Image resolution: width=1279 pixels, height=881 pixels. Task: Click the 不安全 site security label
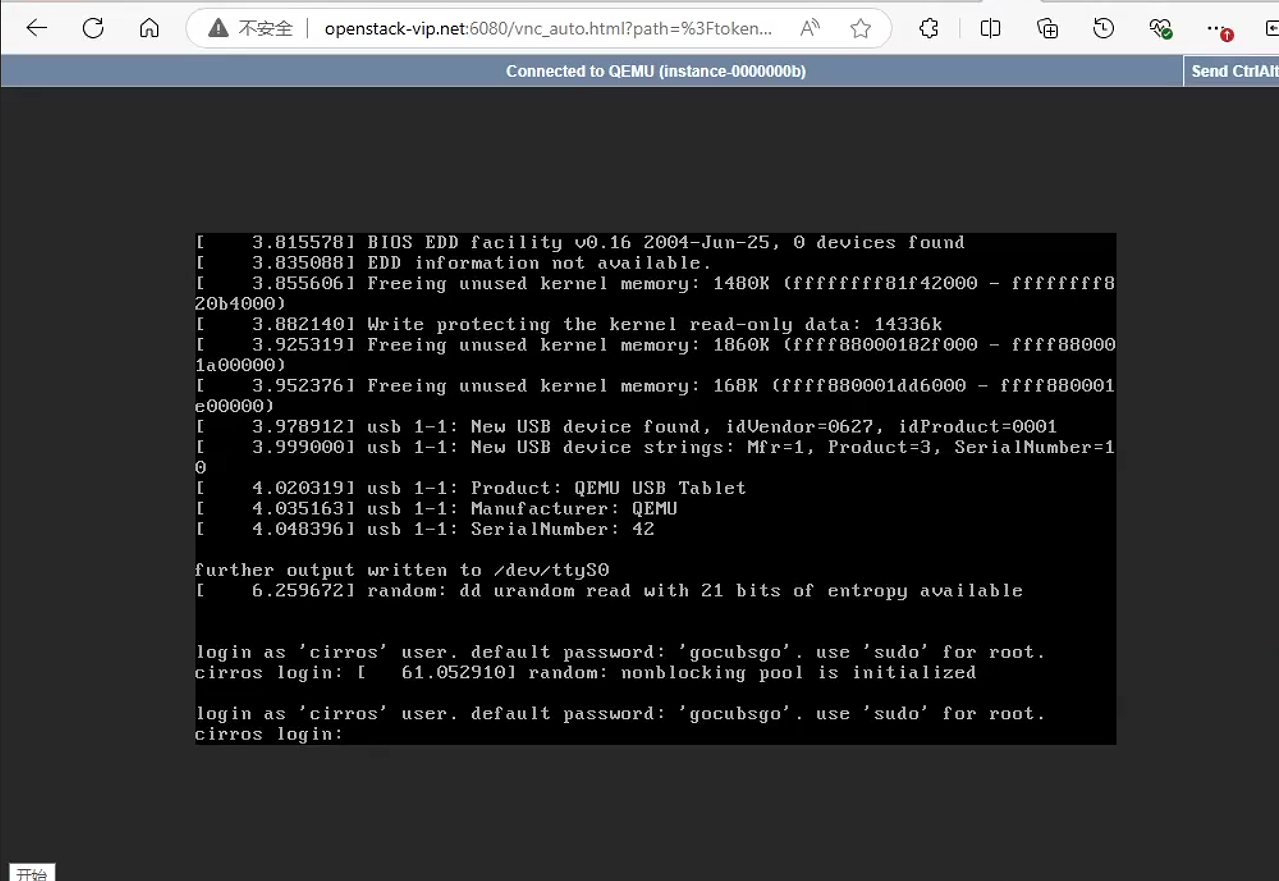(265, 29)
